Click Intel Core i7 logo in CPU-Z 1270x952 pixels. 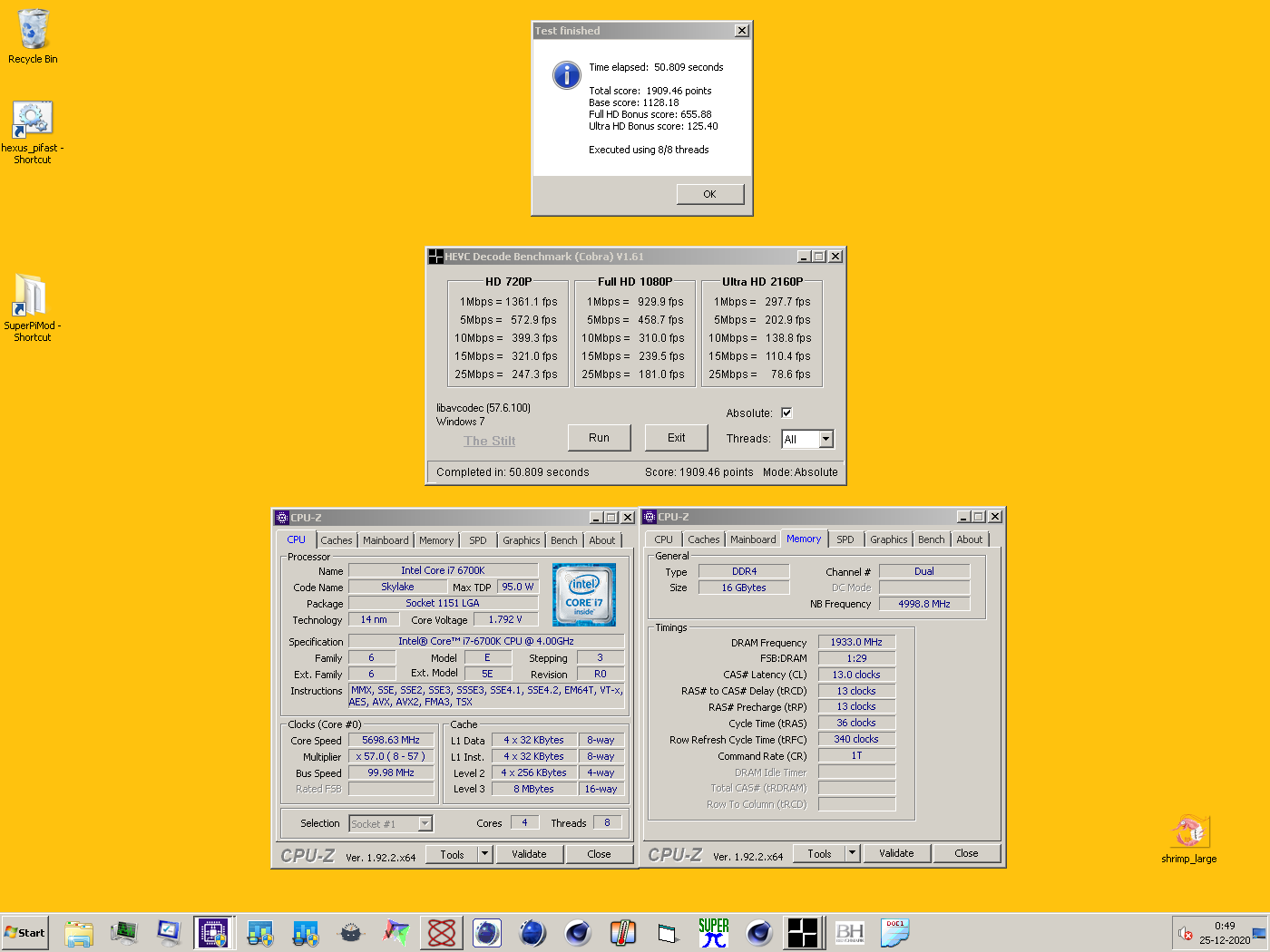(584, 595)
